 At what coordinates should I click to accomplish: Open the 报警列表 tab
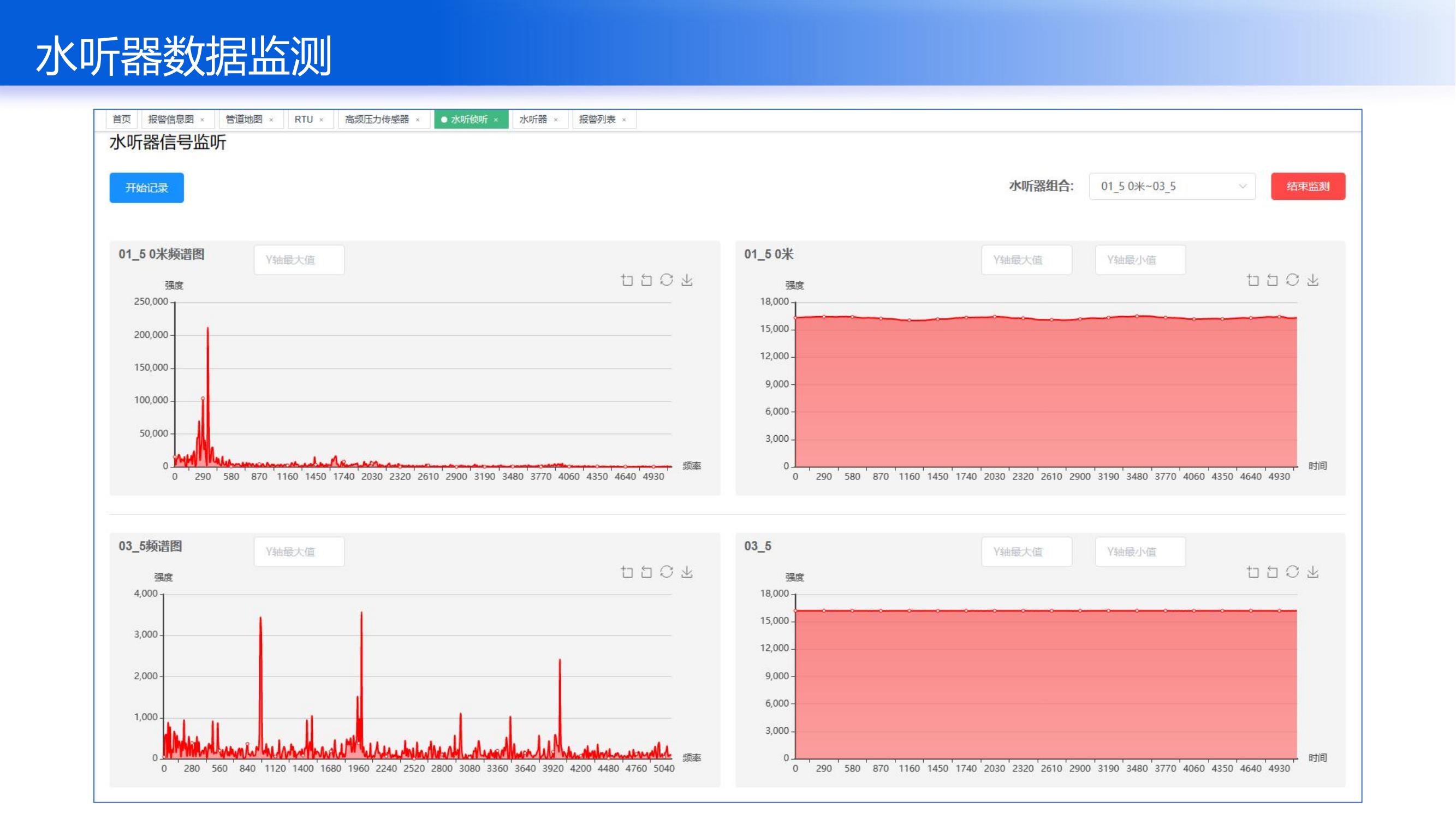597,119
